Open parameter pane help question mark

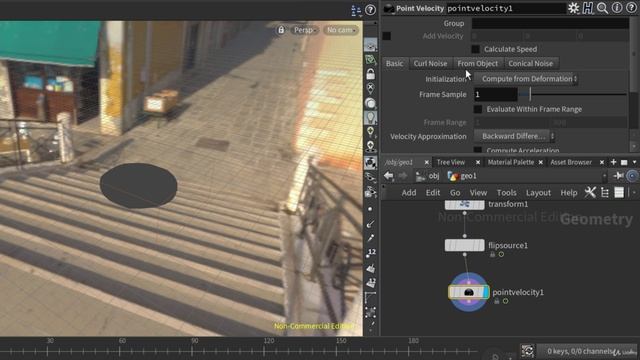point(631,8)
